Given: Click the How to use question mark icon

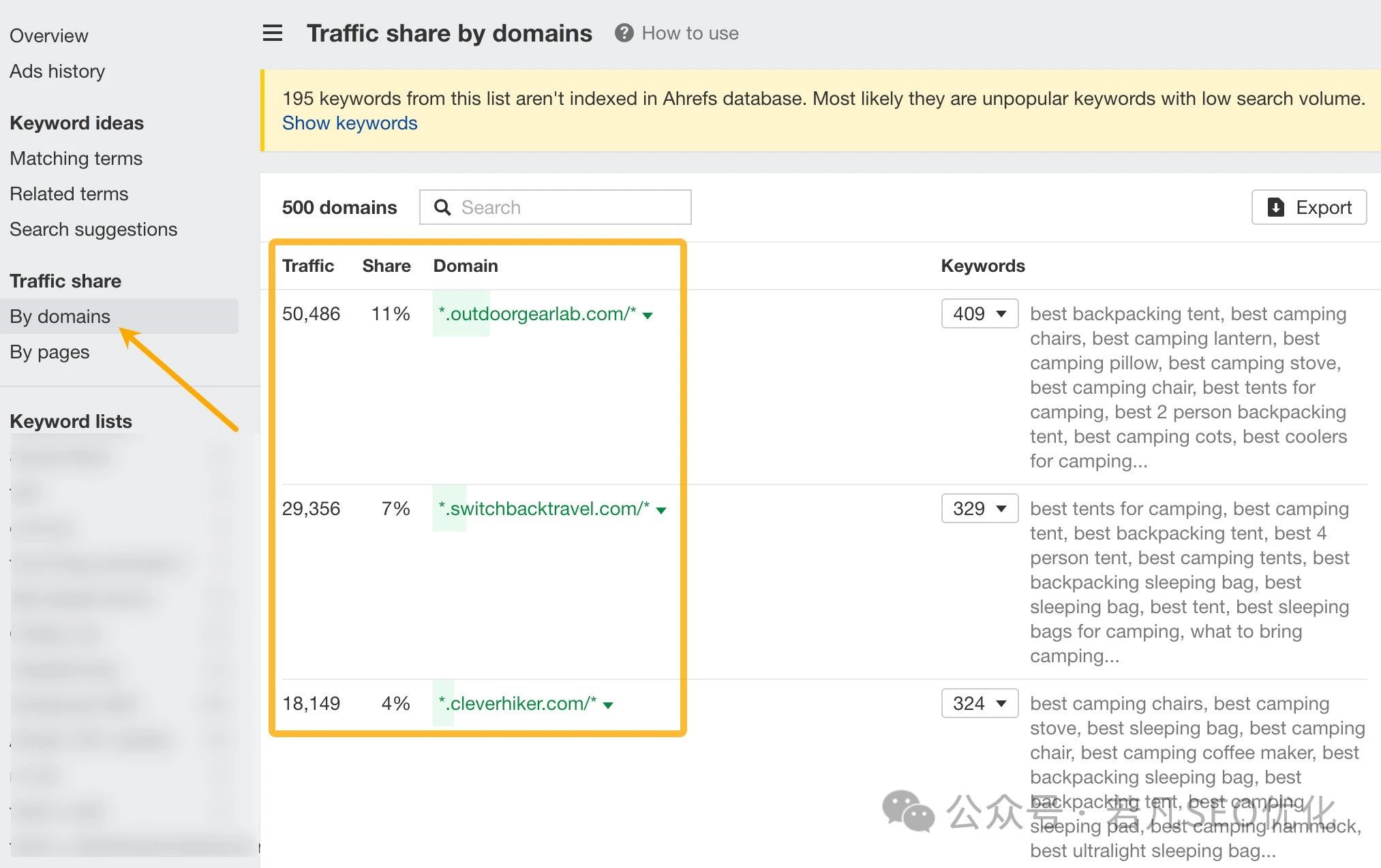Looking at the screenshot, I should 624,33.
